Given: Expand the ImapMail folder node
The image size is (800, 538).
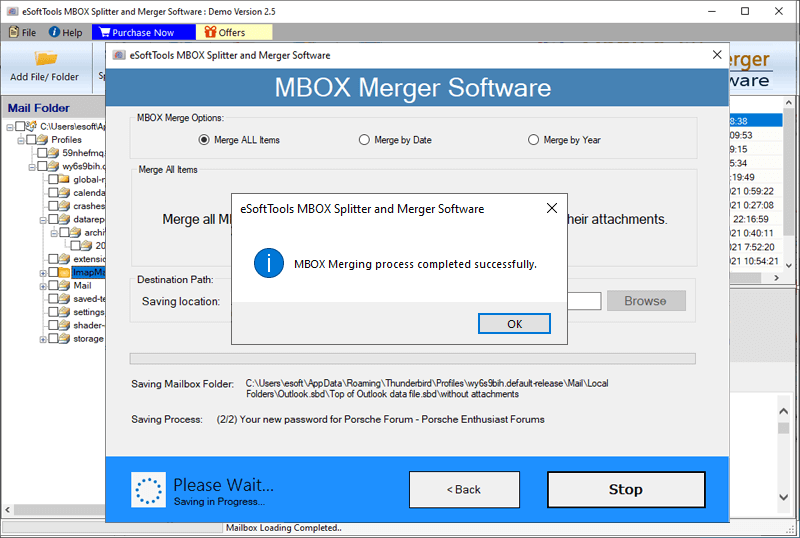Looking at the screenshot, I should click(43, 273).
